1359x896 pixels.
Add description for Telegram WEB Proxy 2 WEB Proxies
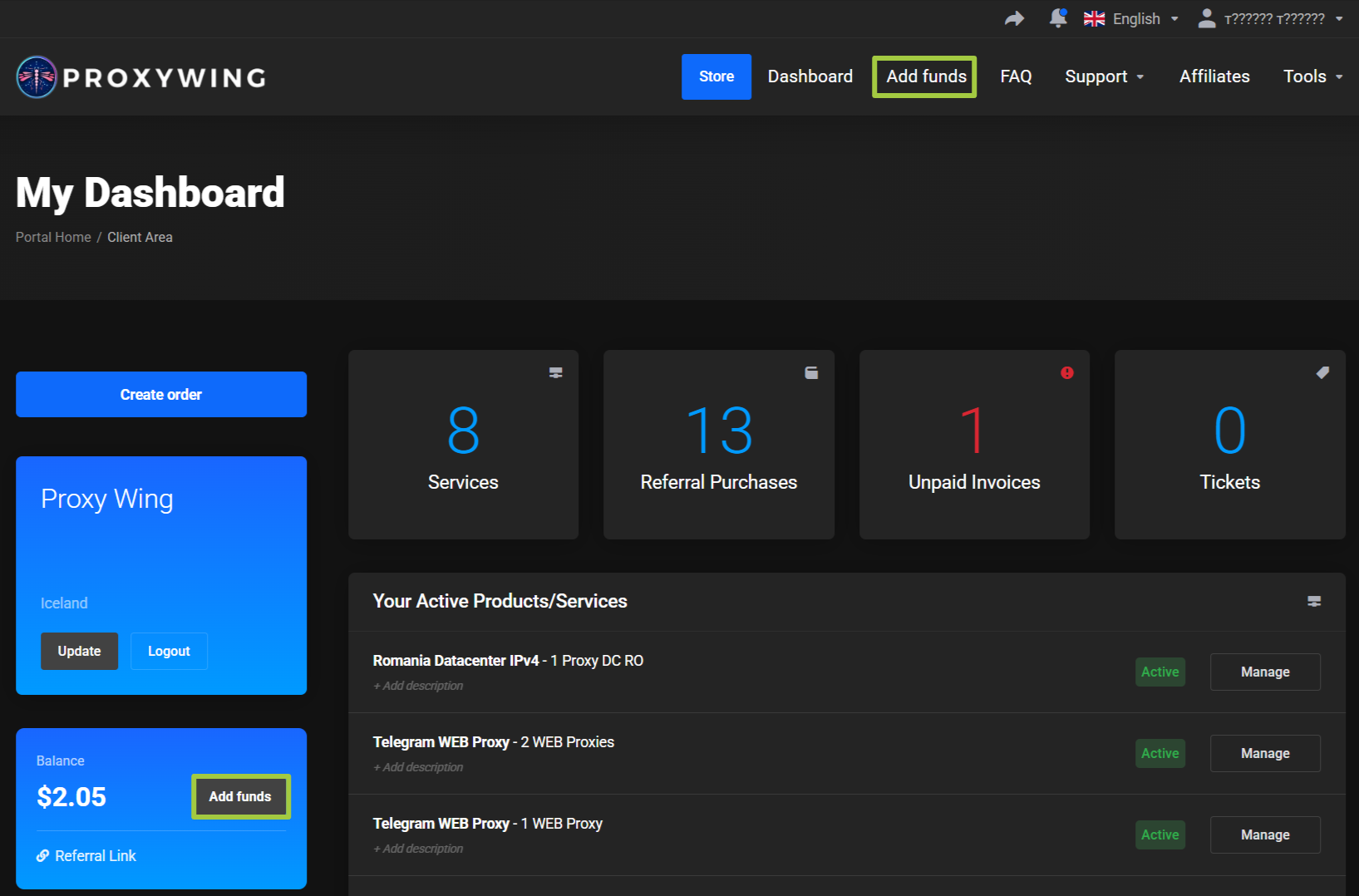point(418,767)
